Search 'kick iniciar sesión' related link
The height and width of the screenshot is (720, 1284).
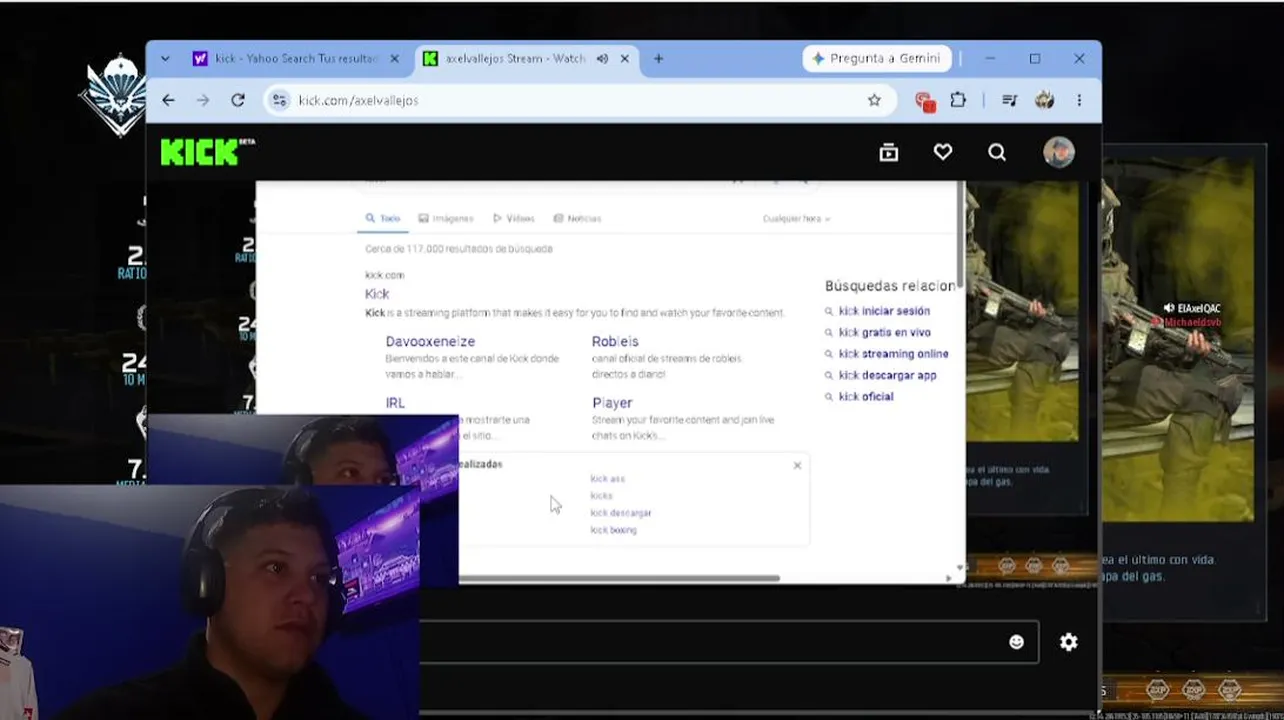click(x=884, y=311)
